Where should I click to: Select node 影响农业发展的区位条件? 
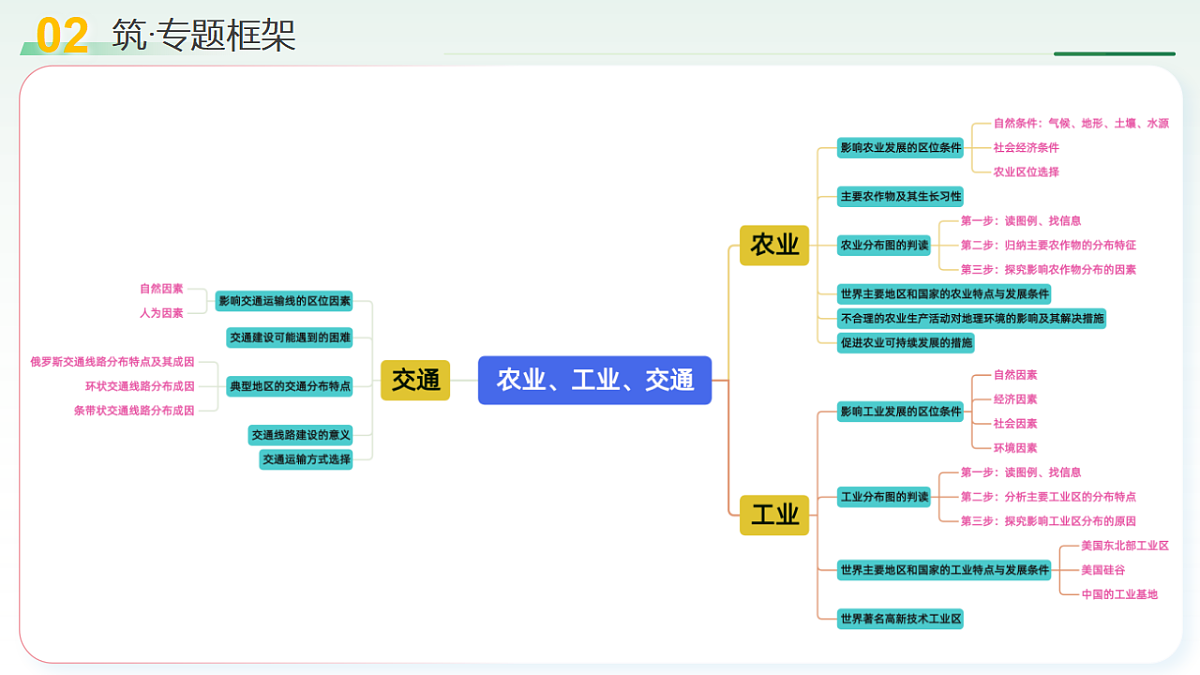click(901, 148)
